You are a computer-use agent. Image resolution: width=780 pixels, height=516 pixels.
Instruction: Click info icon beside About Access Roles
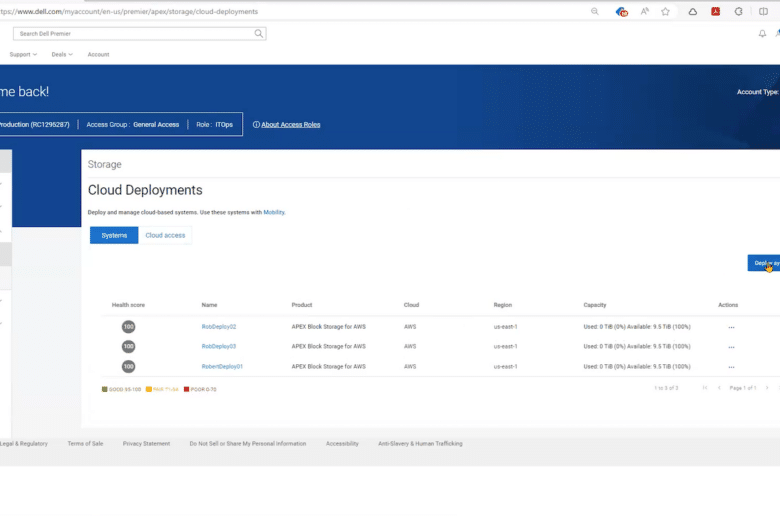[x=256, y=124]
